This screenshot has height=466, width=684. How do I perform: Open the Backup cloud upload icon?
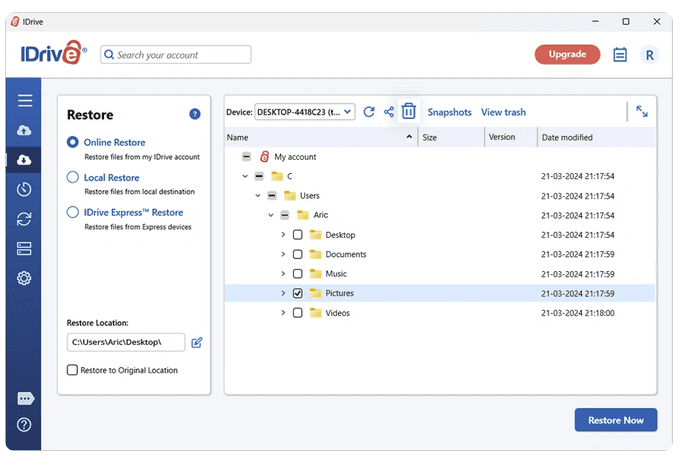[24, 130]
